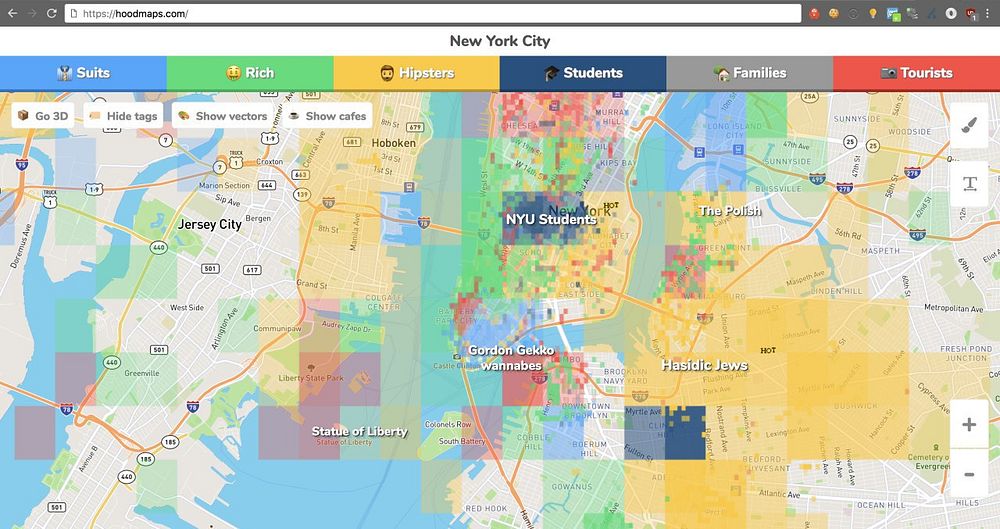Click the cookie extension icon

(834, 13)
